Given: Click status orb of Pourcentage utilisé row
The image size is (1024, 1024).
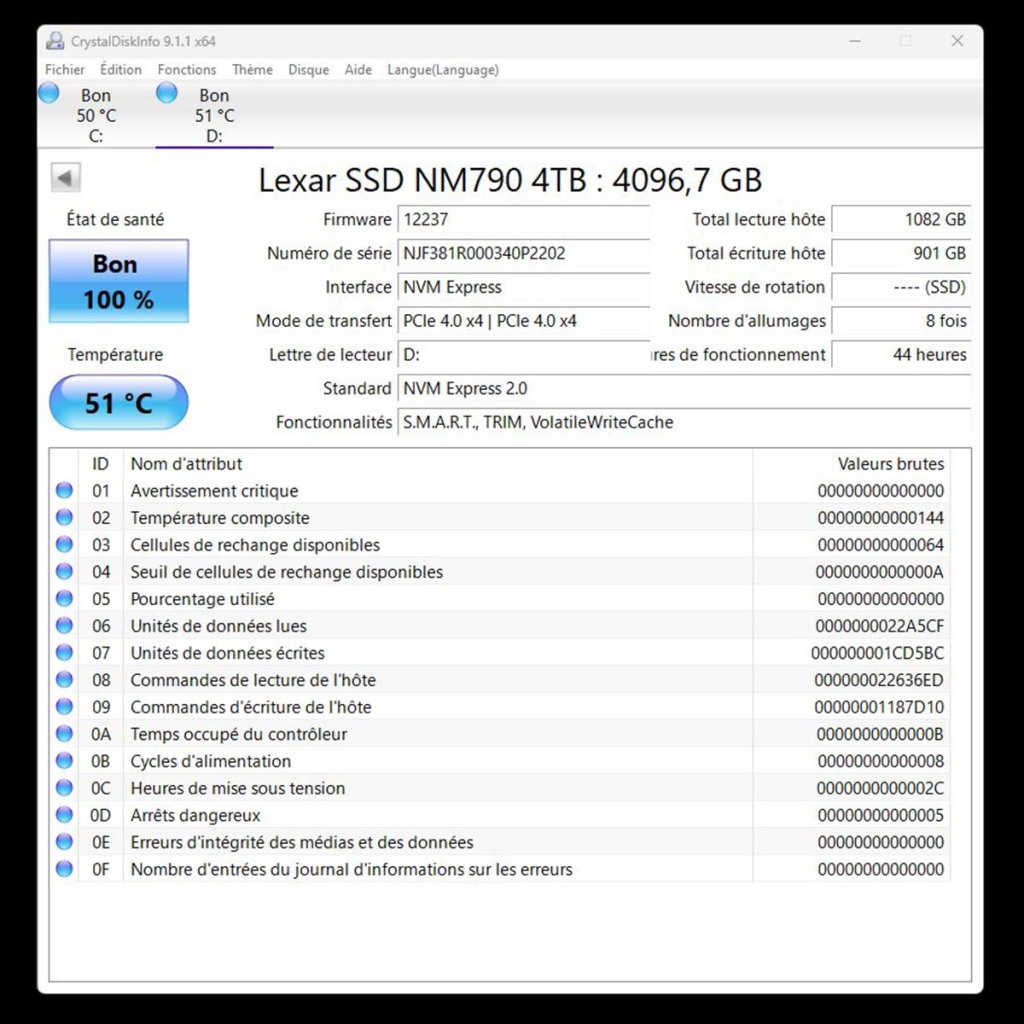Looking at the screenshot, I should pyautogui.click(x=64, y=598).
